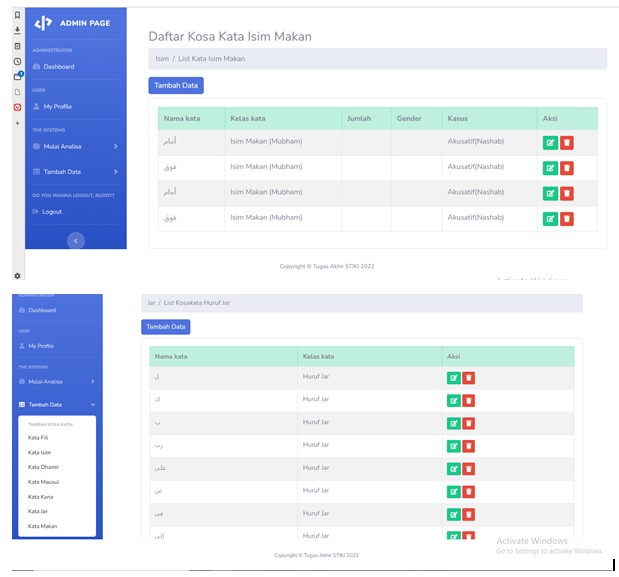Open My Profile in Huruf Jar sidebar

coord(36,346)
